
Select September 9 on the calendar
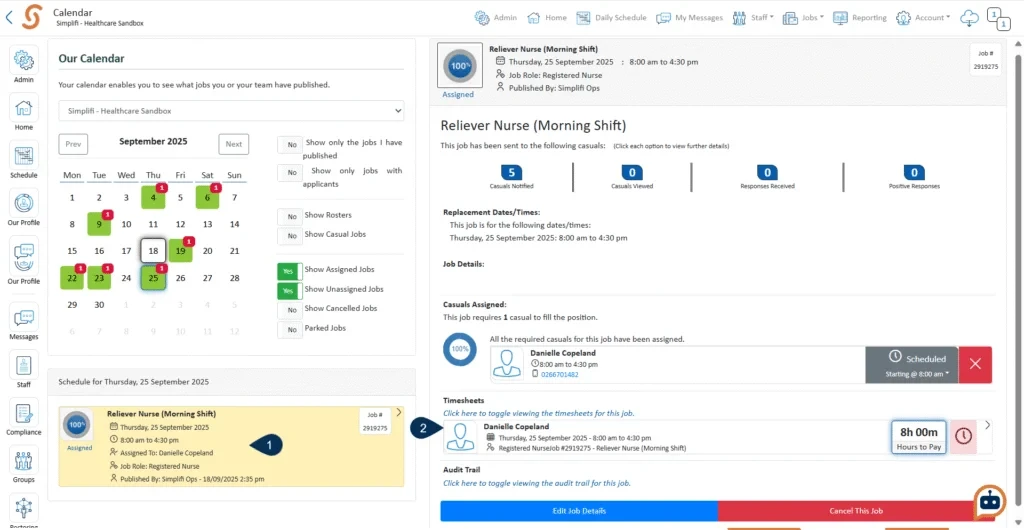(x=99, y=224)
